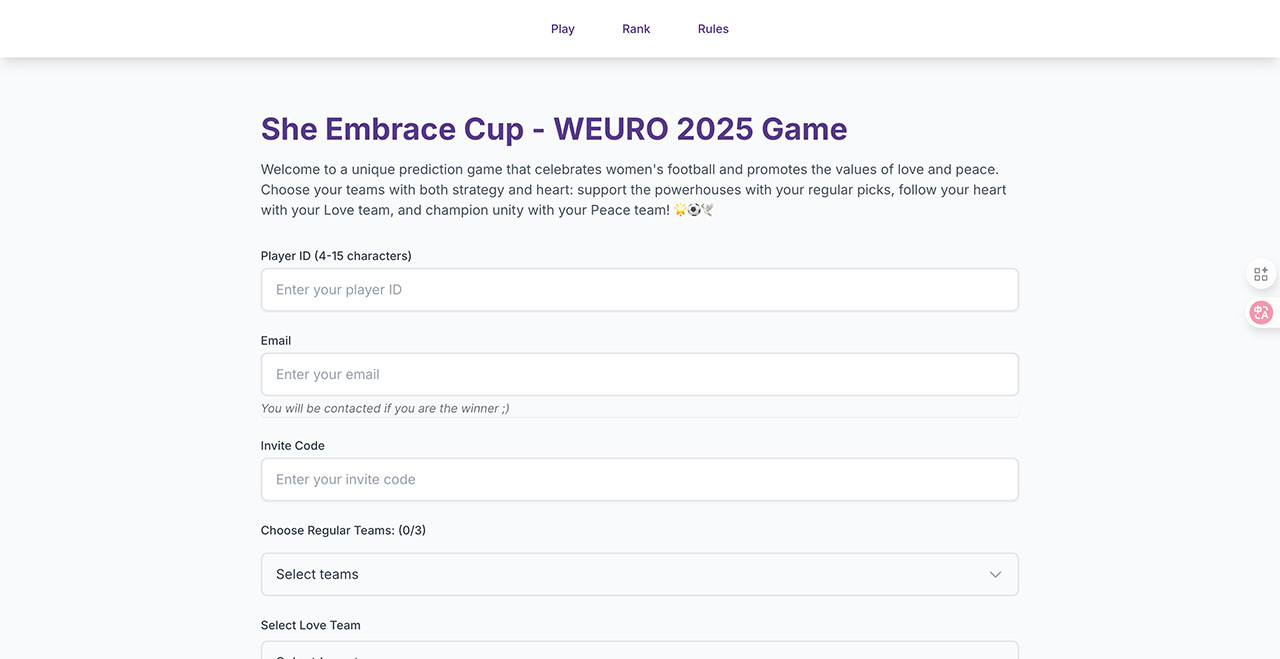Click the pink translate icon
Screen dimensions: 1280x659
click(1261, 313)
